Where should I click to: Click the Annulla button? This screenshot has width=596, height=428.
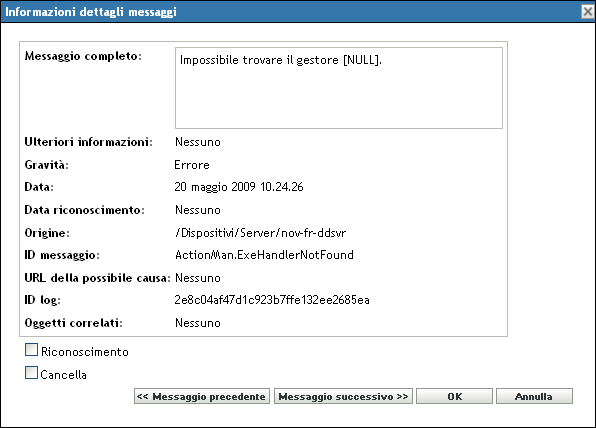[x=534, y=396]
